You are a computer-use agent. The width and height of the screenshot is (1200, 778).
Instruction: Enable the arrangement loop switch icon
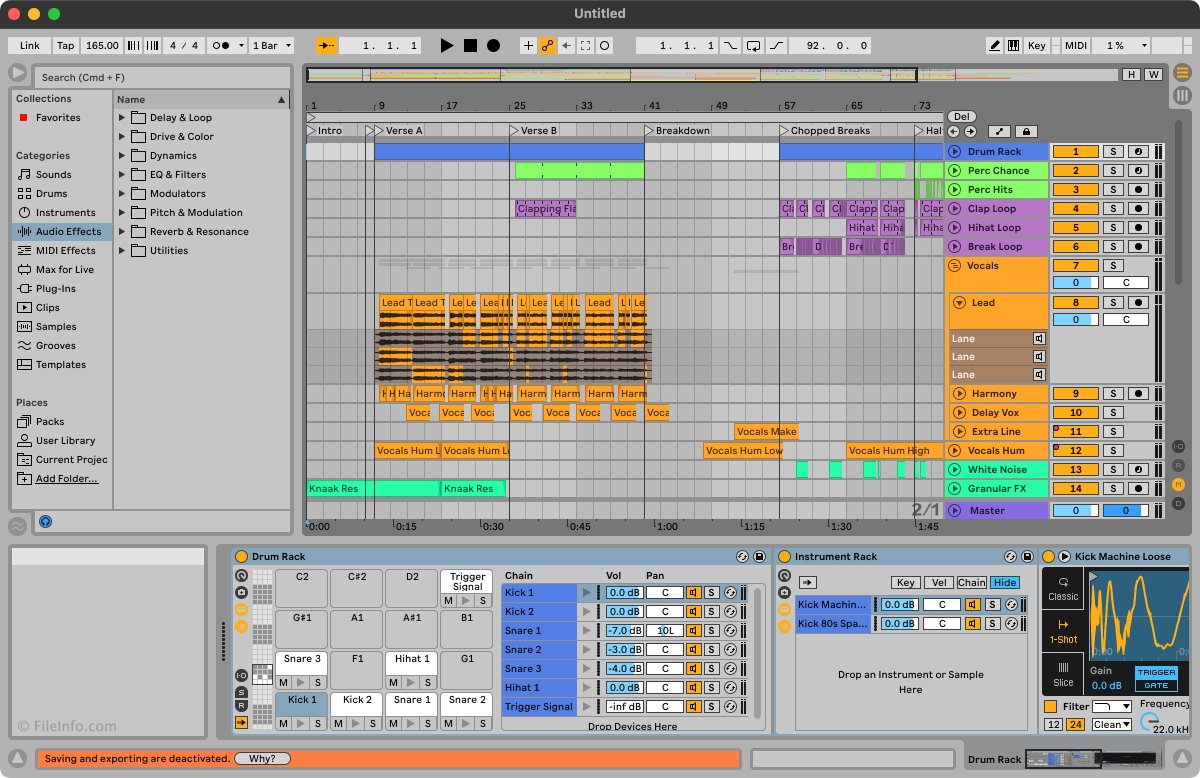[x=753, y=45]
